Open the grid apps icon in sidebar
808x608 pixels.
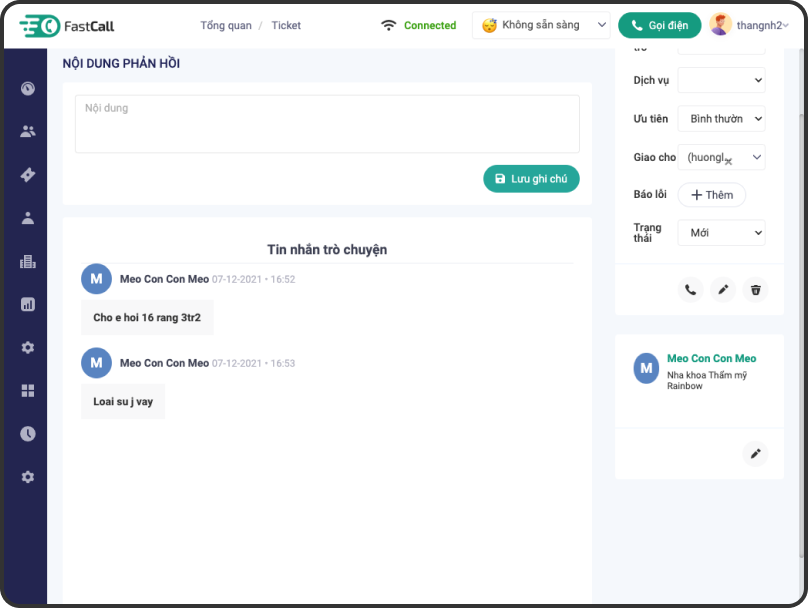pyautogui.click(x=28, y=390)
